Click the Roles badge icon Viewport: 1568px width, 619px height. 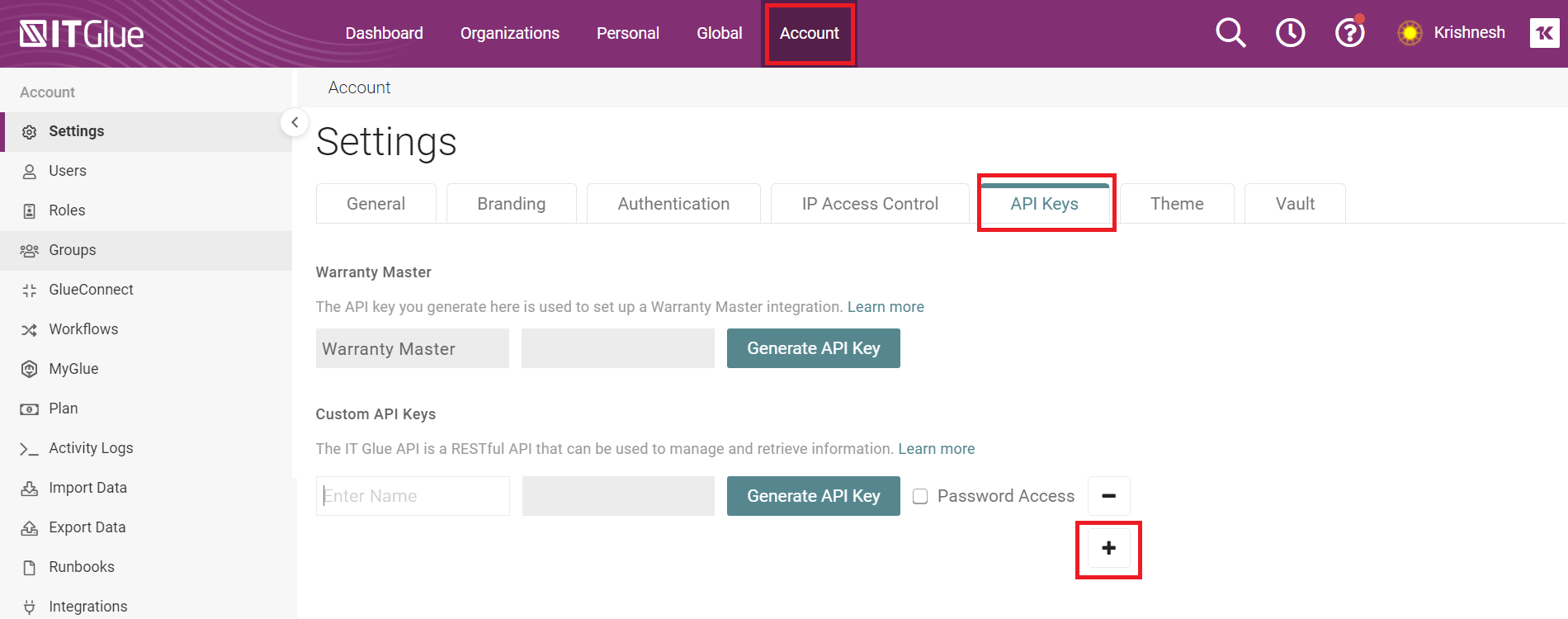pos(30,211)
